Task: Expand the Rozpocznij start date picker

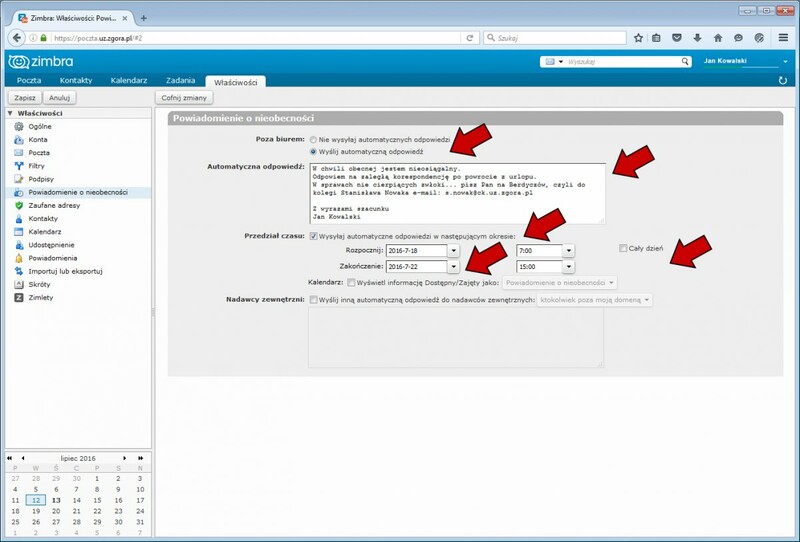Action: pyautogui.click(x=453, y=251)
